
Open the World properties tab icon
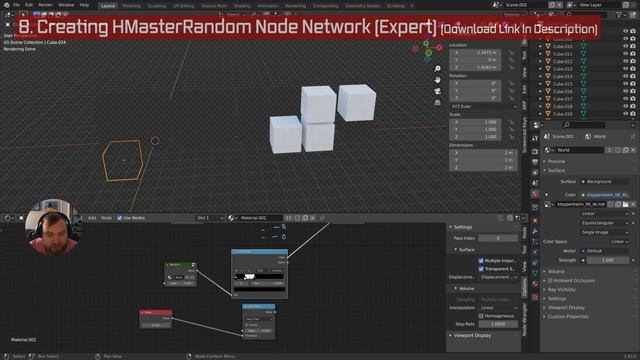tap(535, 194)
